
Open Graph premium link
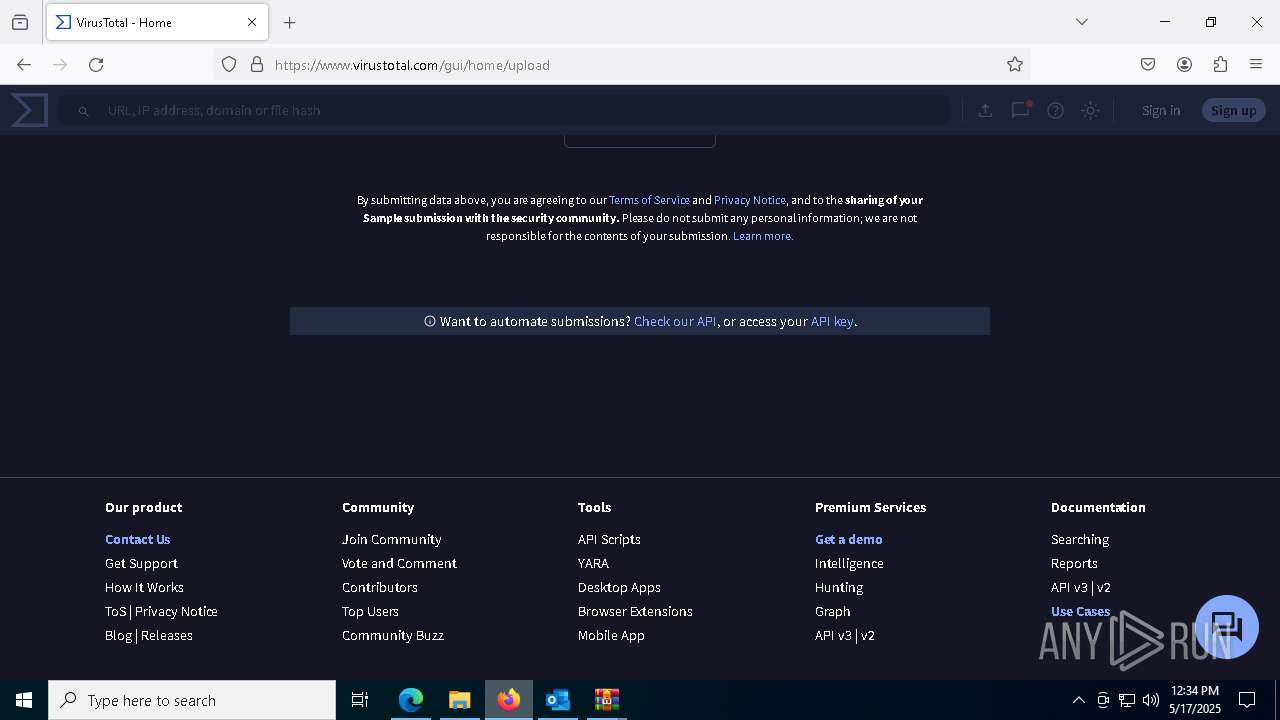(833, 612)
